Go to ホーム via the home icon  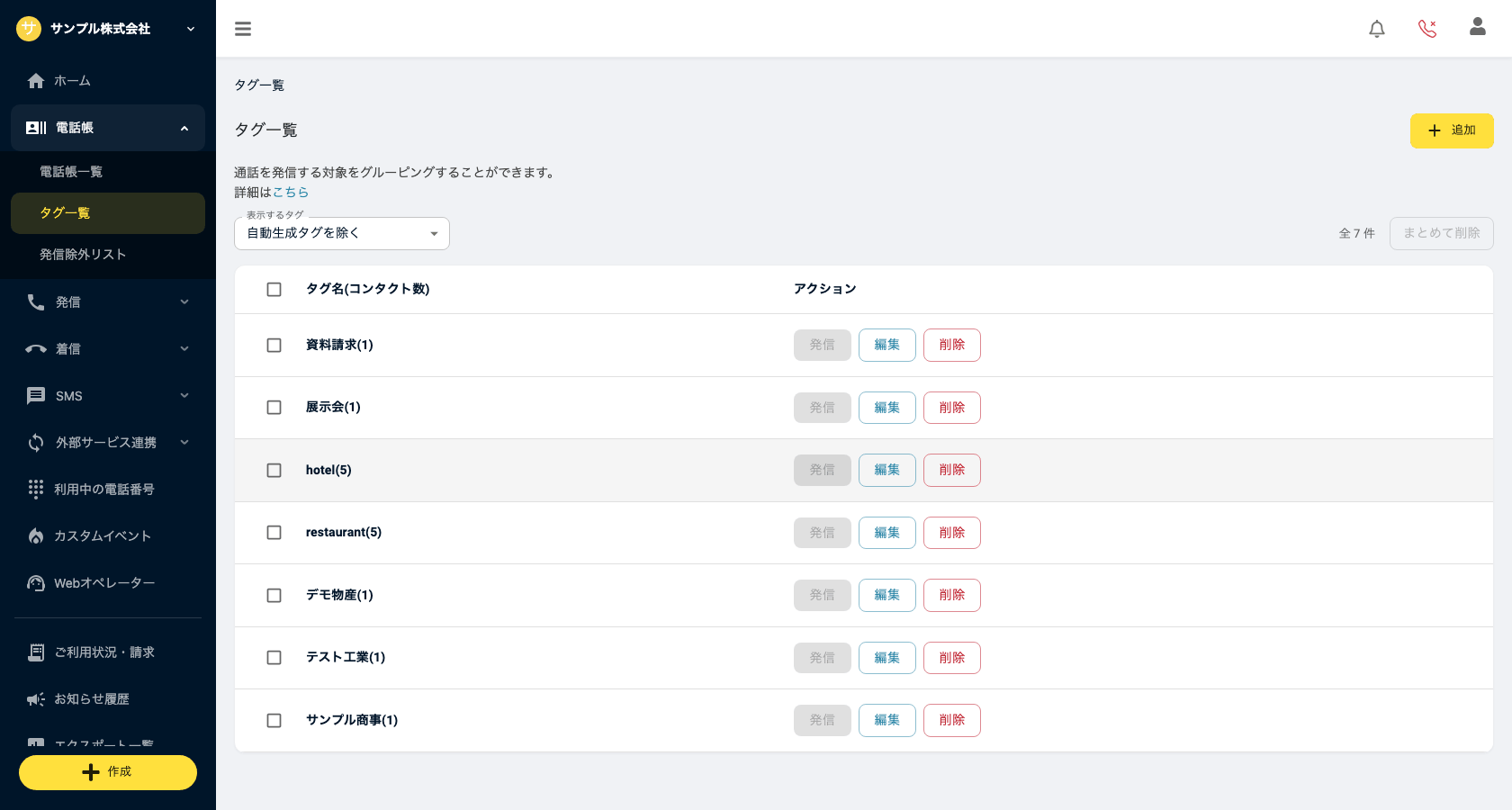36,81
